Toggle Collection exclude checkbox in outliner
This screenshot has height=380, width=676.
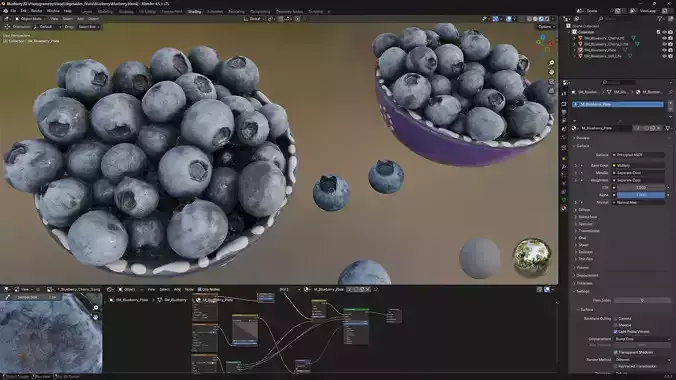(658, 32)
